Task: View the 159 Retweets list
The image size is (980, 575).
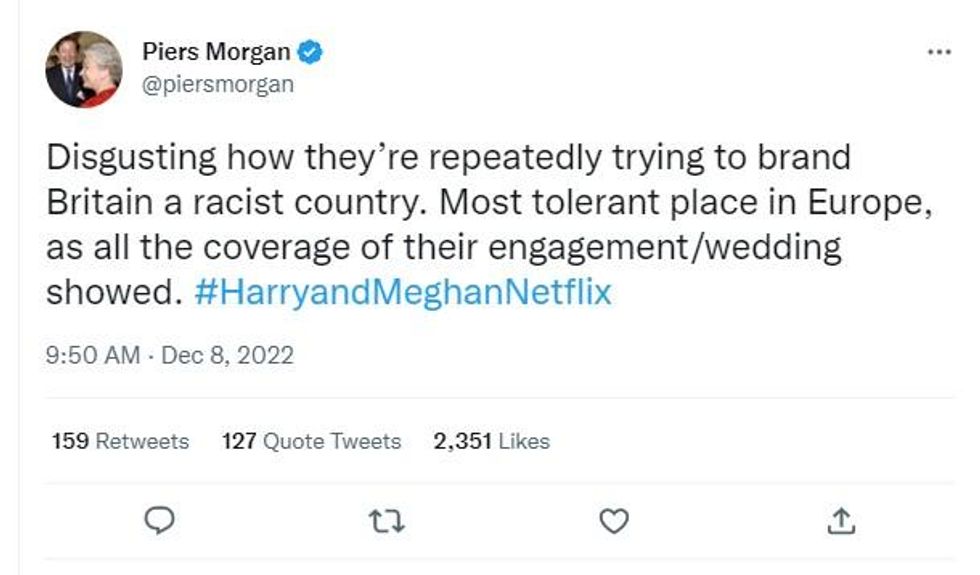Action: tap(120, 441)
